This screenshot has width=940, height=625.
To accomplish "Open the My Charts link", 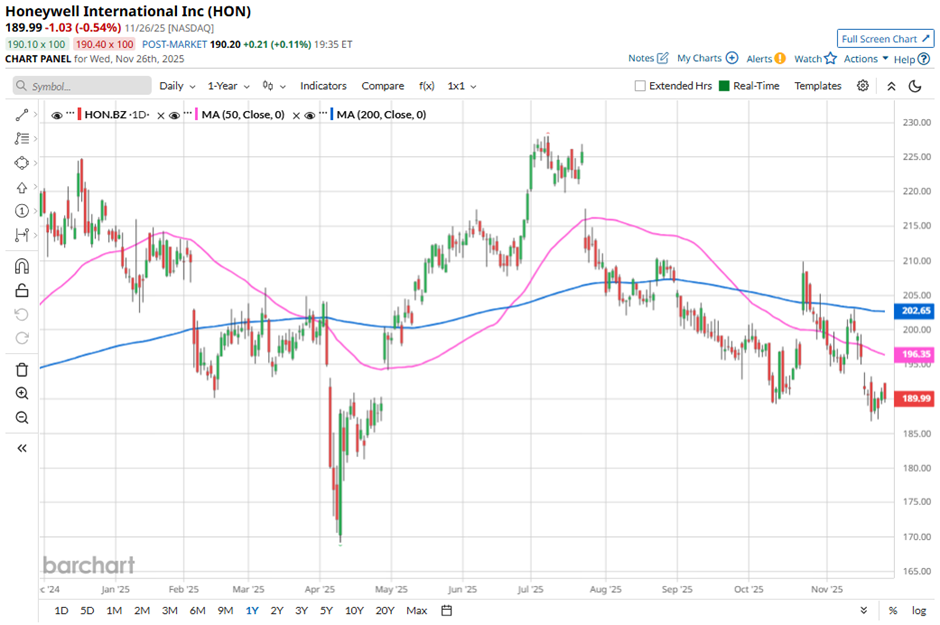I will point(707,59).
